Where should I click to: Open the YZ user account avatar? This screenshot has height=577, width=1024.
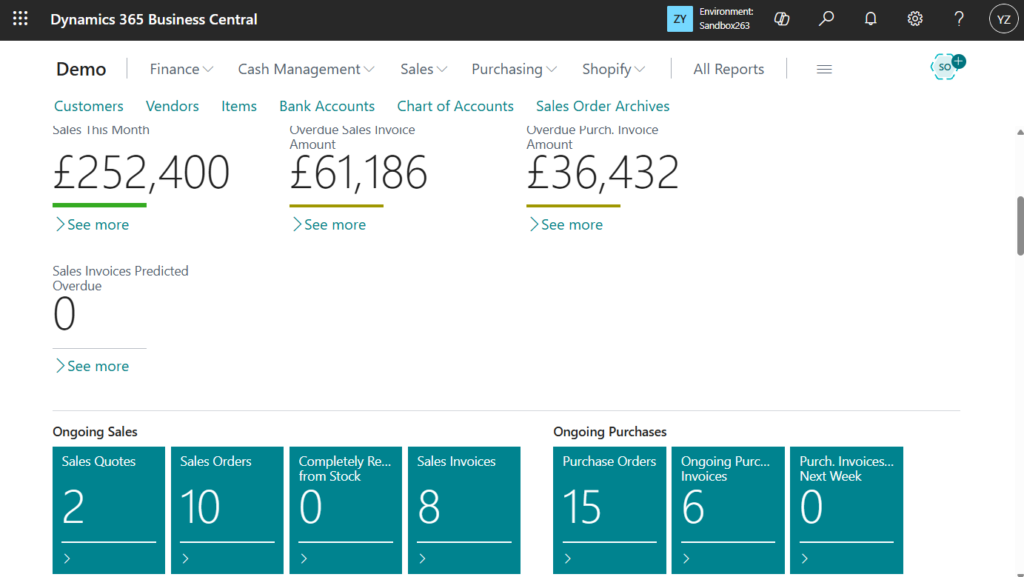[1002, 19]
